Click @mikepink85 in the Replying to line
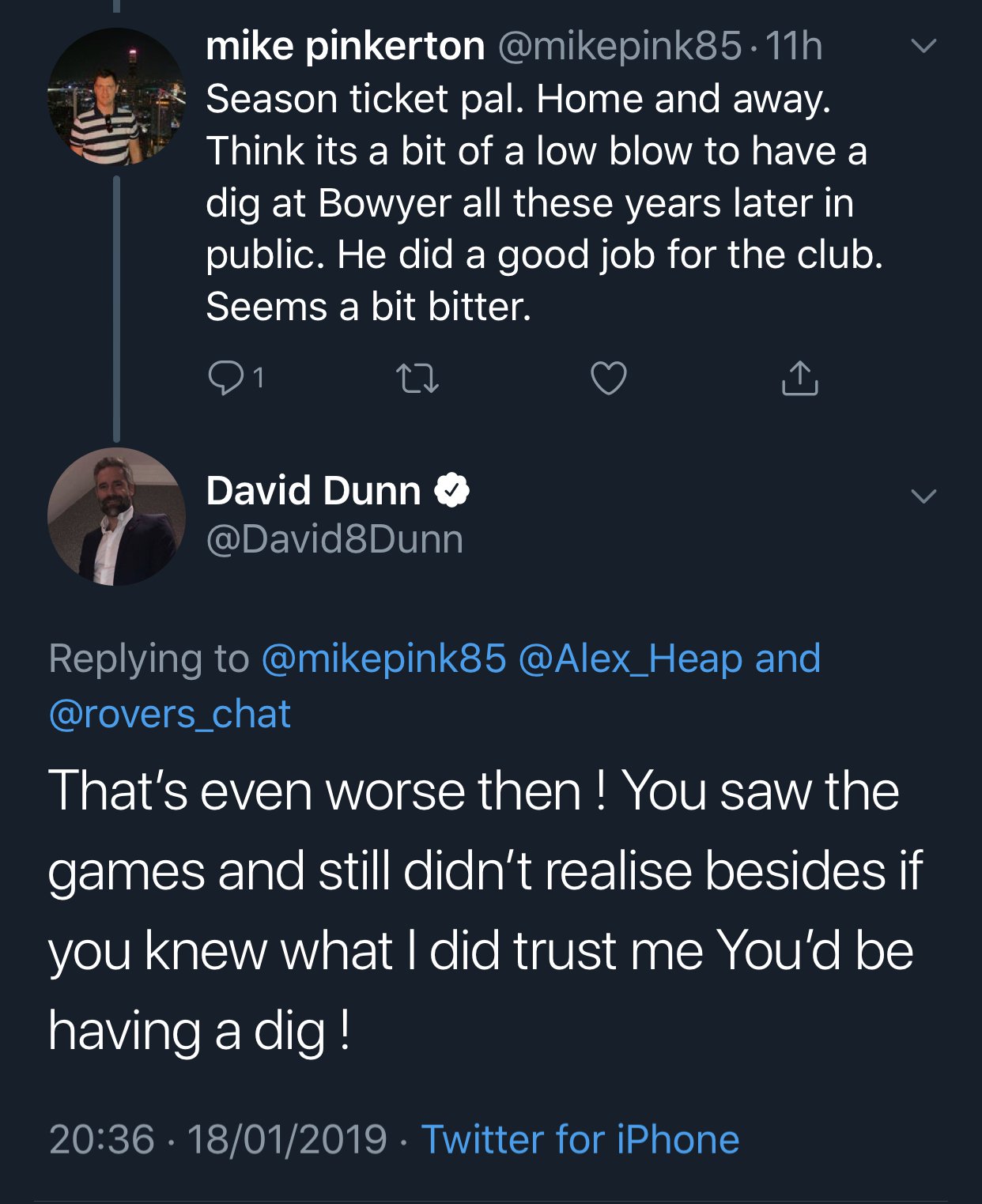Viewport: 982px width, 1204px height. click(x=383, y=659)
